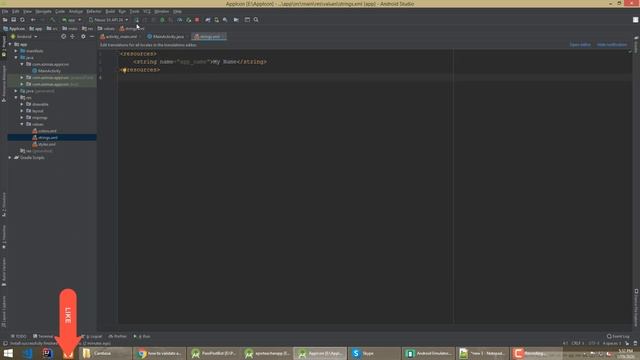Open the File menu

tap(5, 11)
